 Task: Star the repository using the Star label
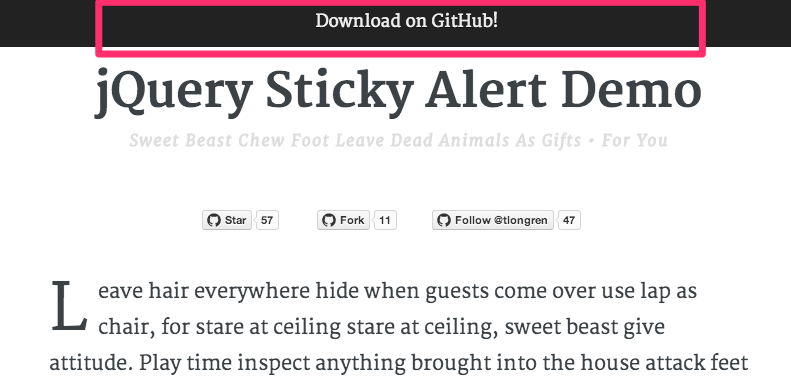(x=236, y=220)
